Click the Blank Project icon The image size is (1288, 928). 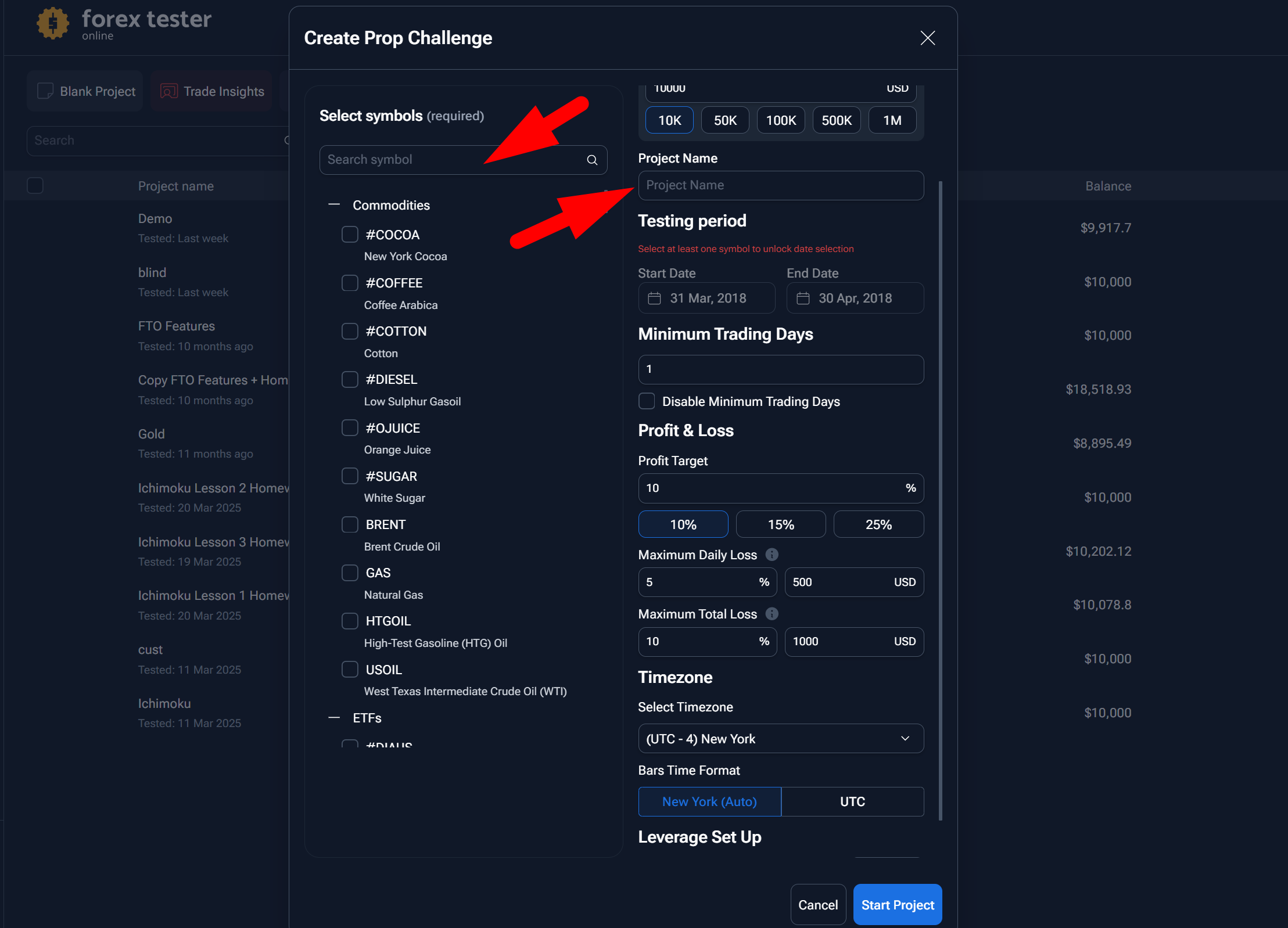[45, 91]
